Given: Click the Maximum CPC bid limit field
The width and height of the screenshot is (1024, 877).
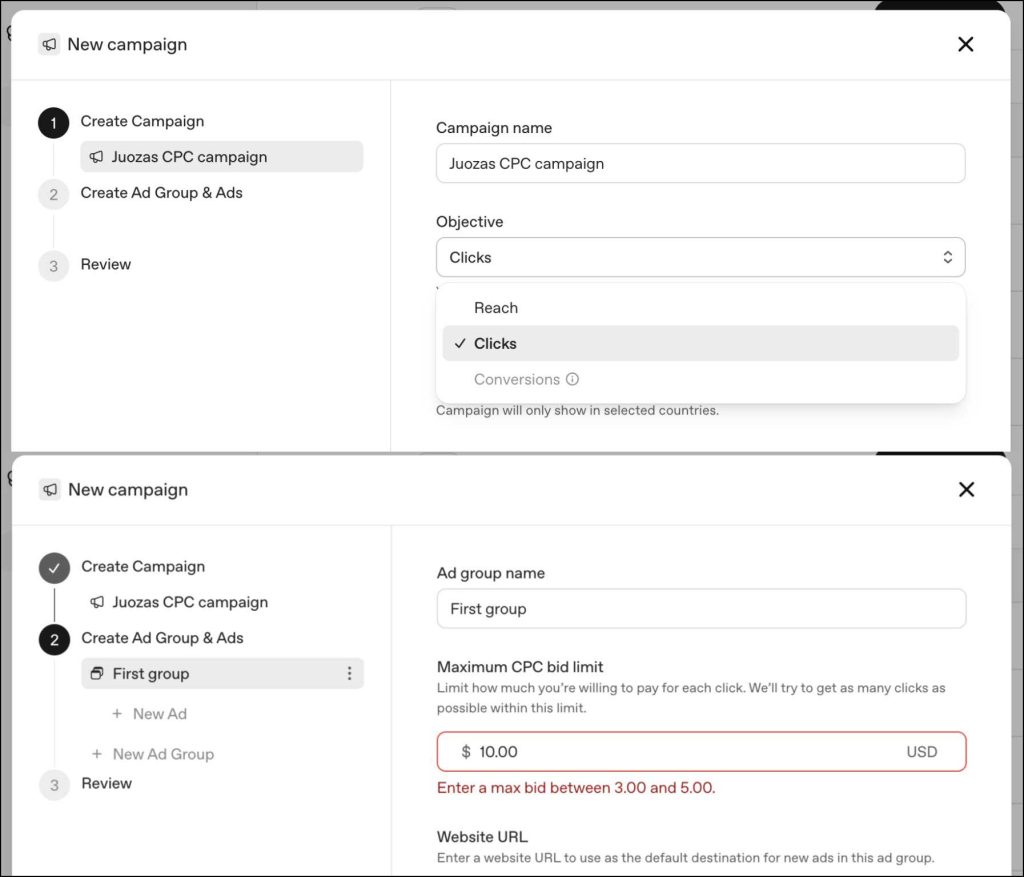Looking at the screenshot, I should tap(701, 752).
